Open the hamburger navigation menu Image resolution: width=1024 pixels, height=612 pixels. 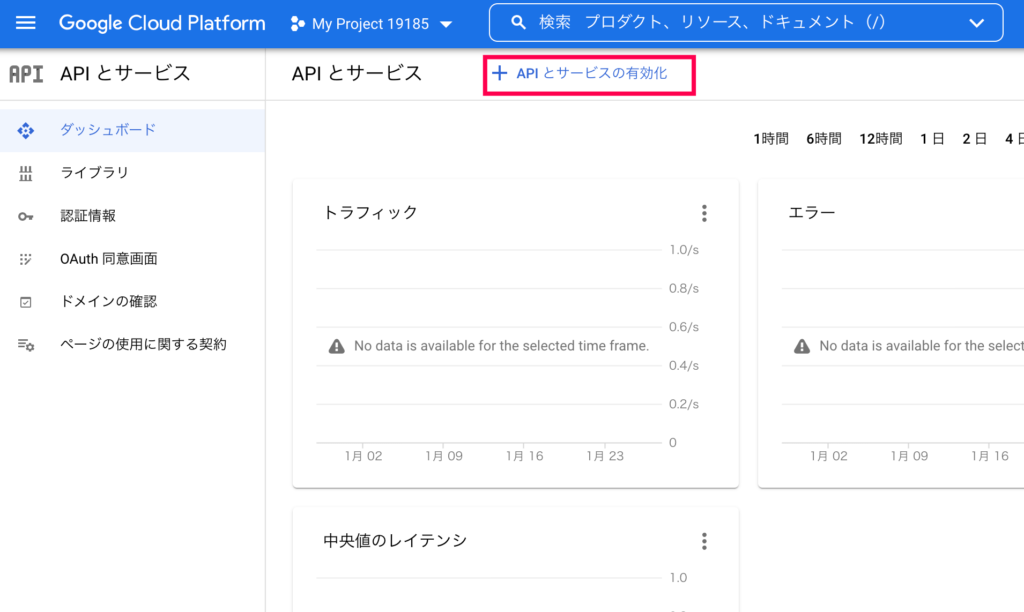[x=25, y=24]
